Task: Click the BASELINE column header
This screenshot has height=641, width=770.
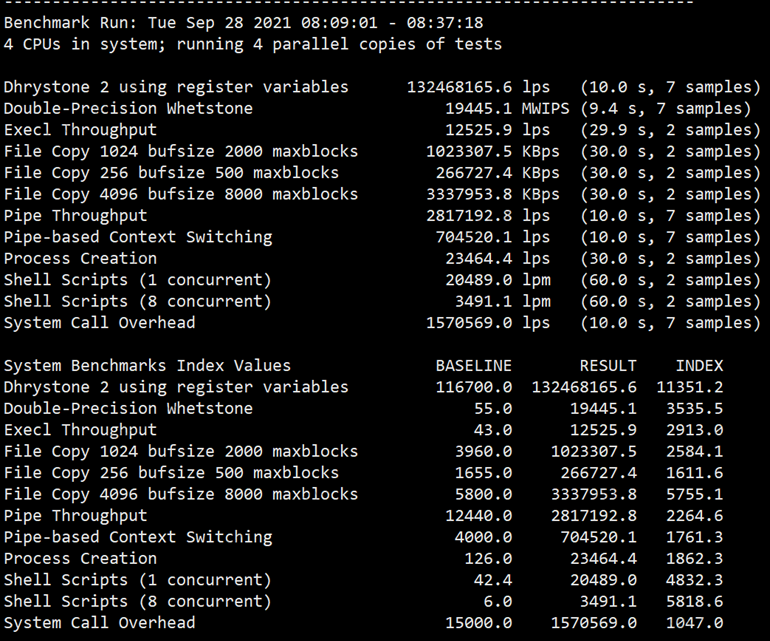Action: 473,366
